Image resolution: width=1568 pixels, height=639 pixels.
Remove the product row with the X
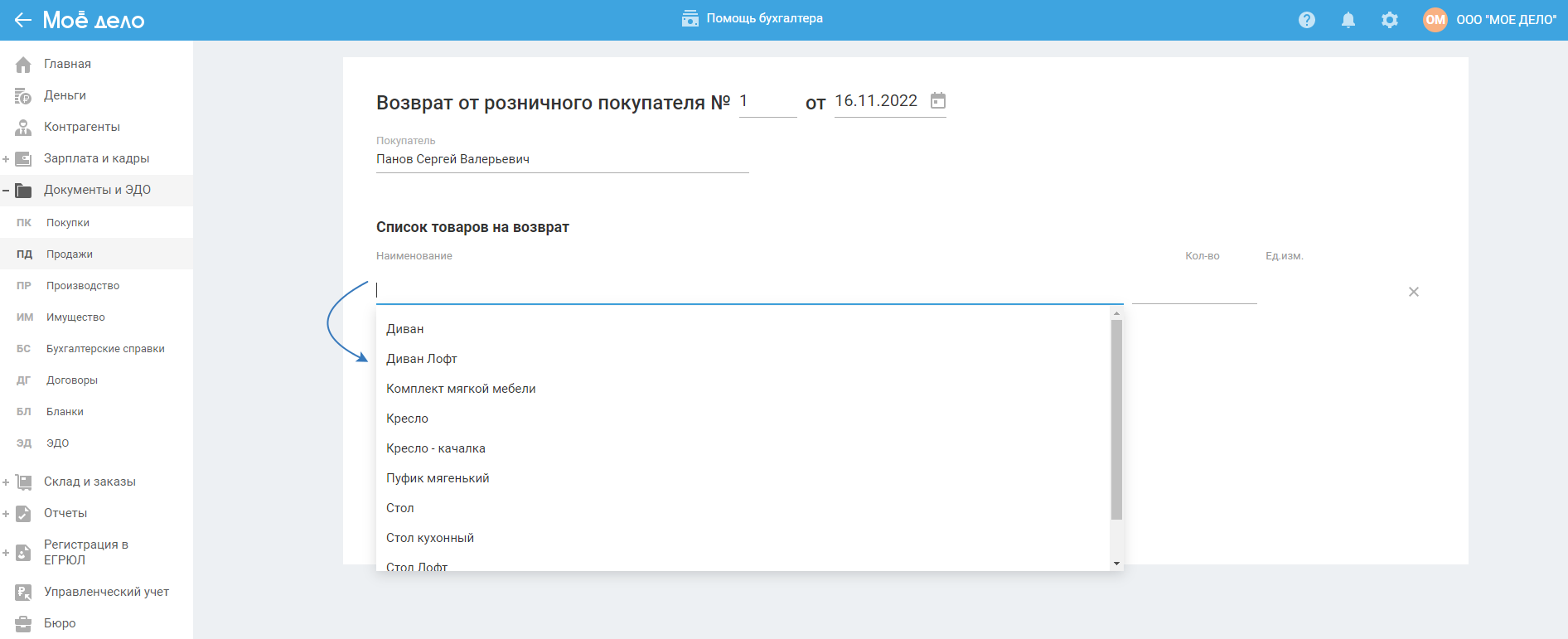coord(1414,292)
